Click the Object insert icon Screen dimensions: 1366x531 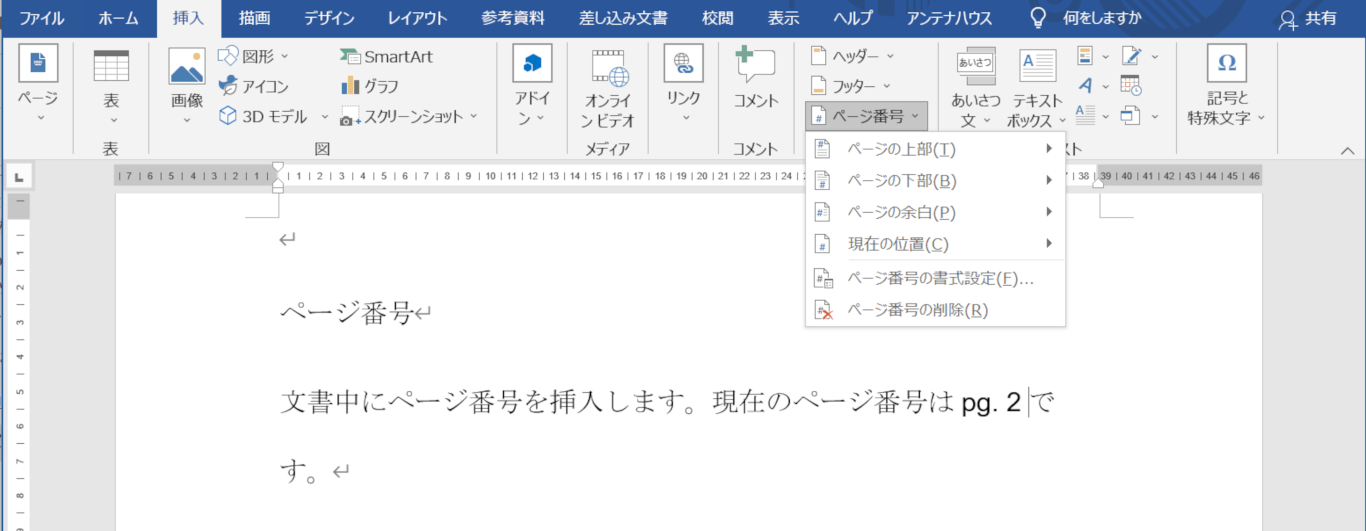[1131, 116]
